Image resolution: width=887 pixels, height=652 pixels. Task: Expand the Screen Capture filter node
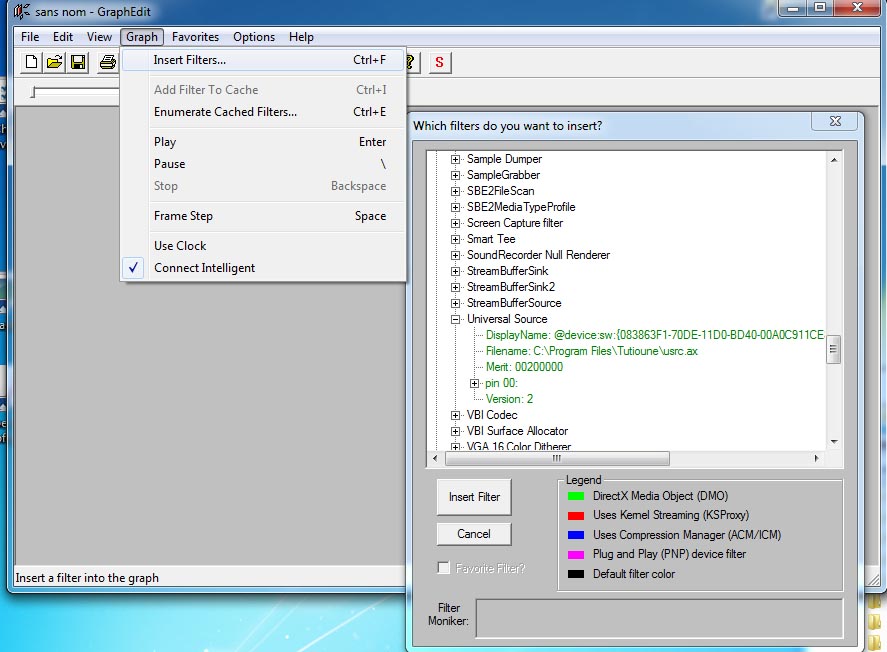(455, 223)
